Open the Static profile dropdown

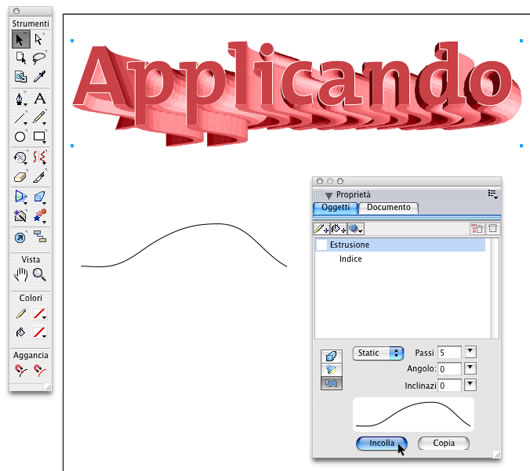click(x=378, y=353)
